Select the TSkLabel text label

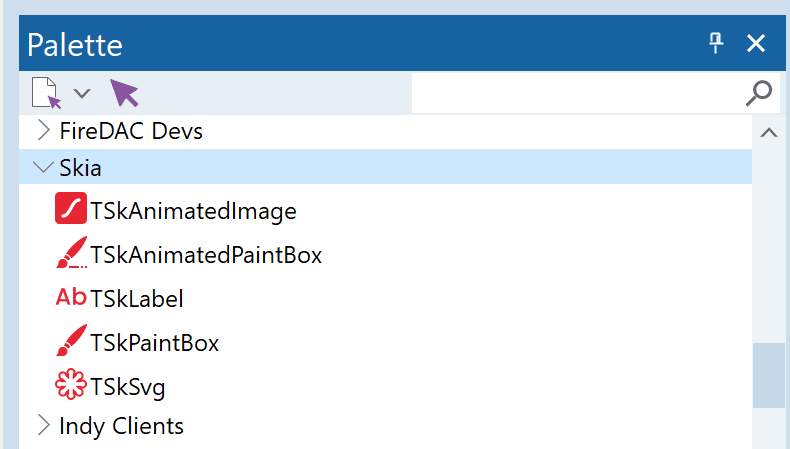click(137, 299)
